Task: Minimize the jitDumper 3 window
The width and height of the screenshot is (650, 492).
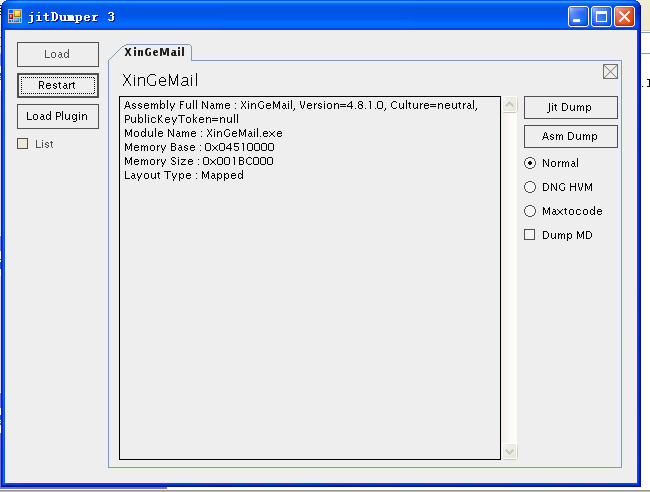Action: point(577,17)
